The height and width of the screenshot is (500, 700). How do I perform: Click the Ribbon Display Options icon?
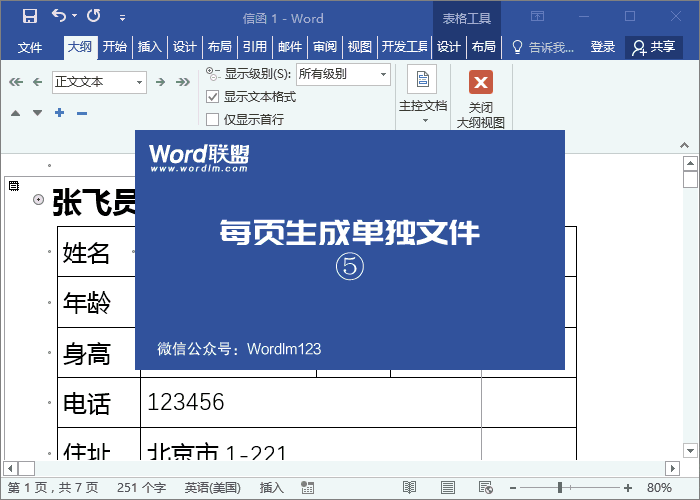tap(538, 17)
